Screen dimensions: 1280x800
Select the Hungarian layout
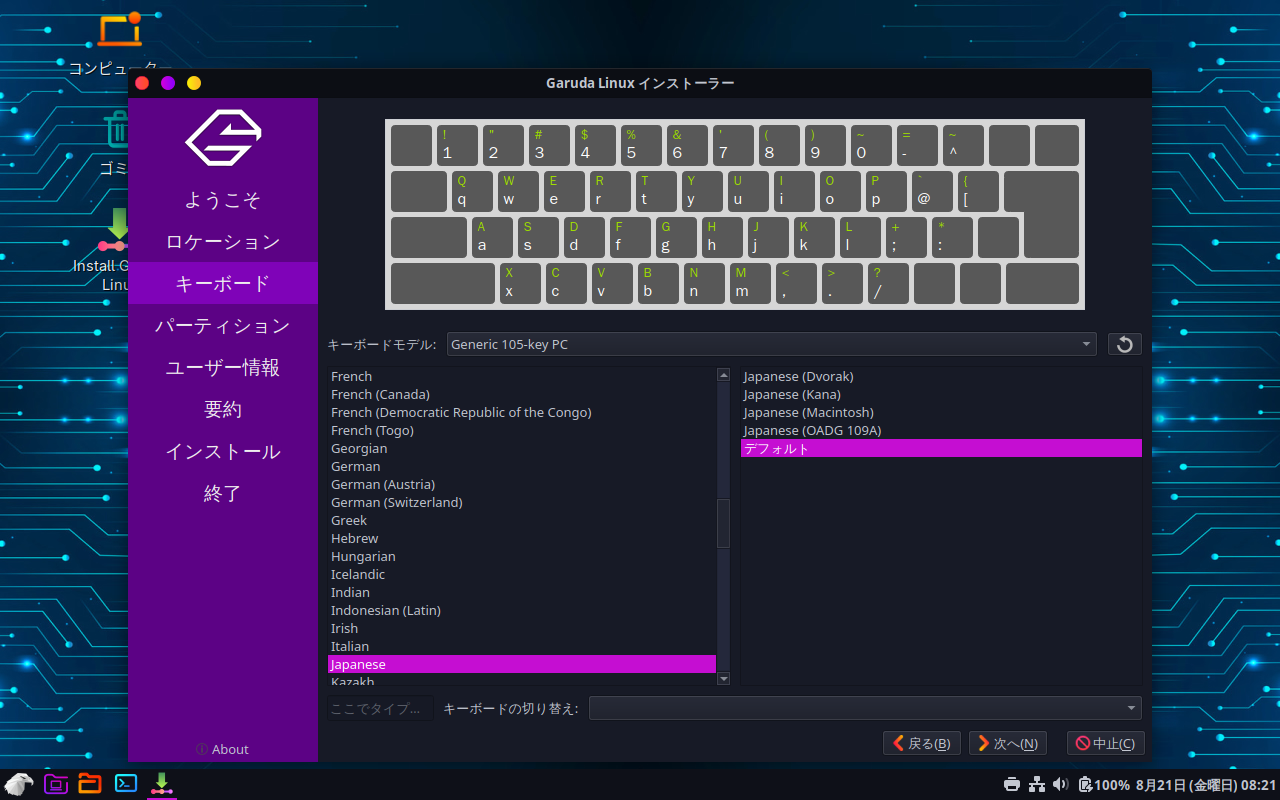click(522, 556)
